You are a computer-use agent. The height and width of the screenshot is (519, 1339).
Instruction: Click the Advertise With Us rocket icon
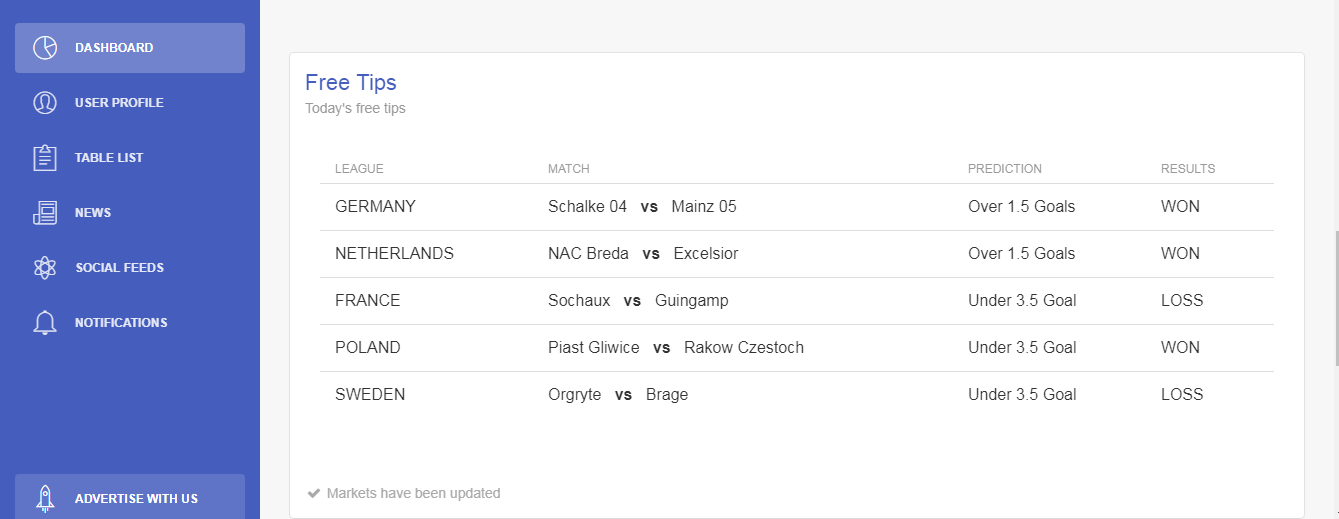click(45, 498)
